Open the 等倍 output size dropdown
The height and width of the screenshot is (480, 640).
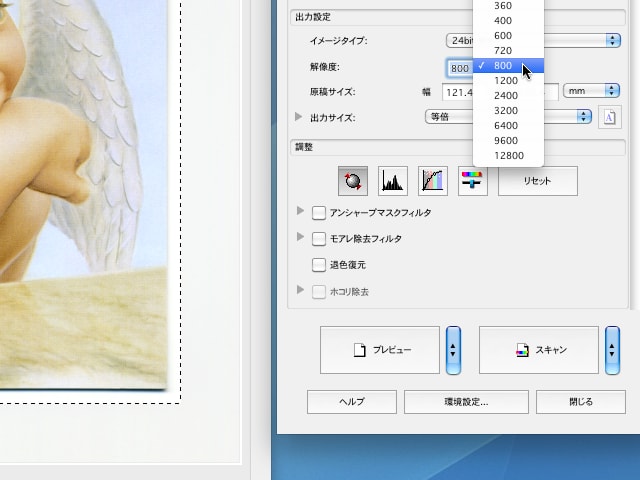tap(508, 117)
